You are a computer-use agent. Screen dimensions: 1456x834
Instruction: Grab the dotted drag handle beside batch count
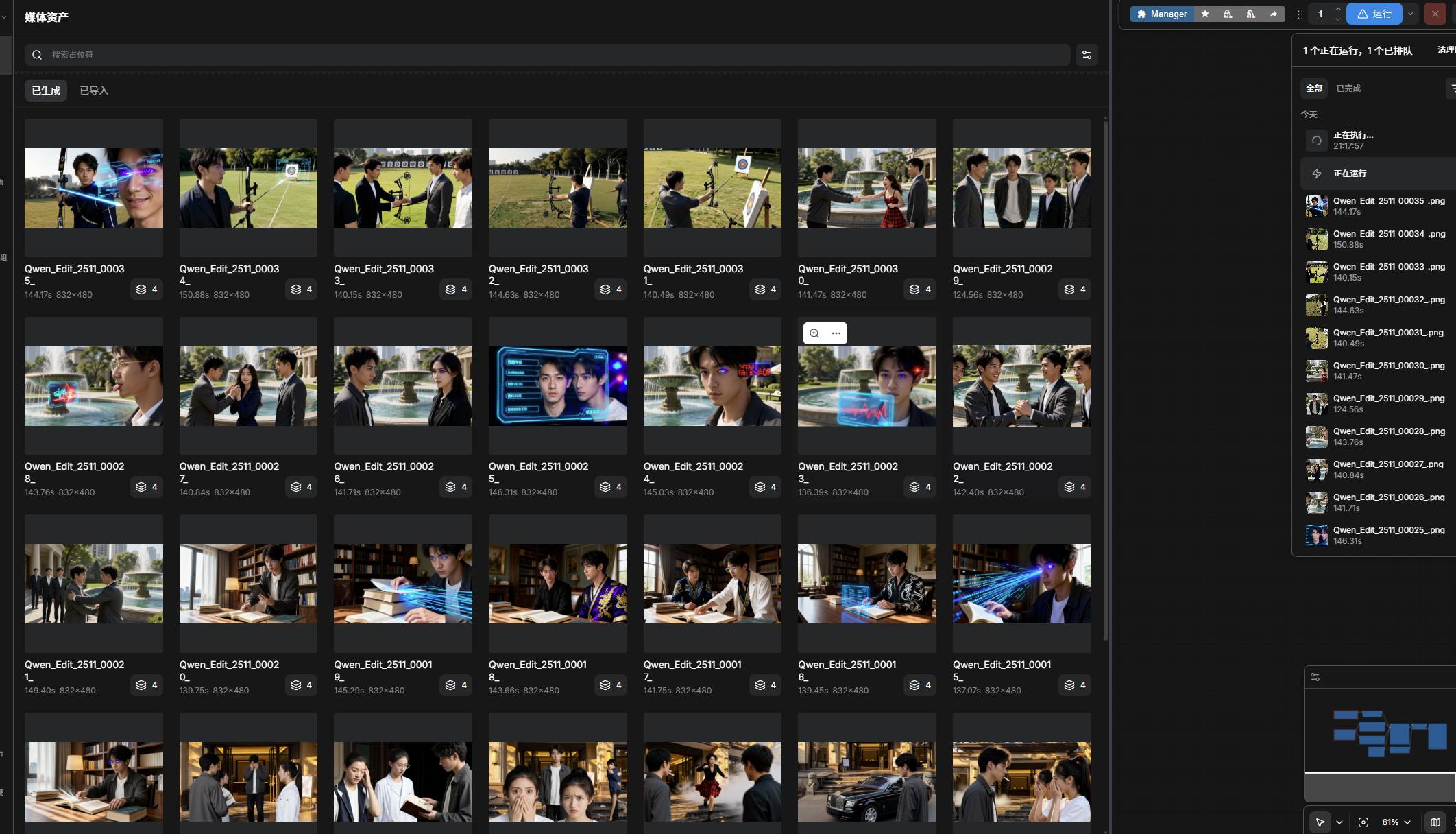click(1300, 14)
